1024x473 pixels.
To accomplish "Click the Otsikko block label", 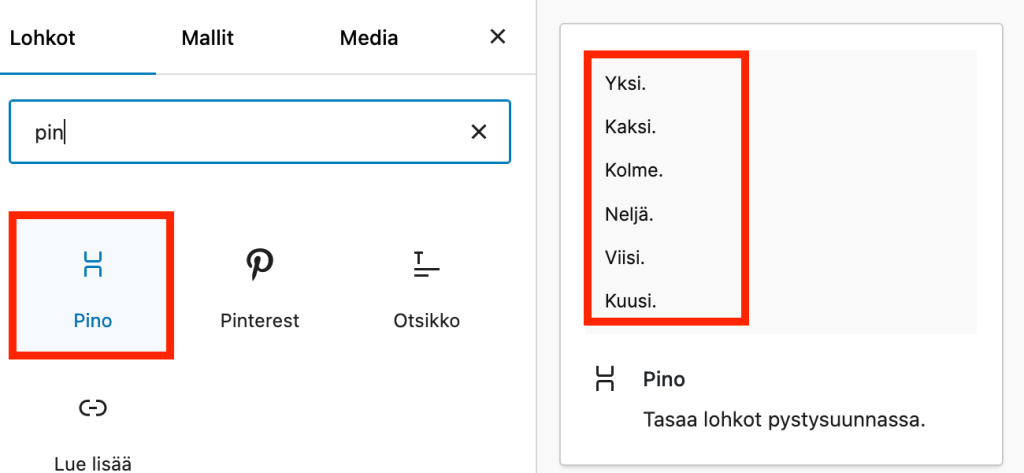I will (x=426, y=321).
